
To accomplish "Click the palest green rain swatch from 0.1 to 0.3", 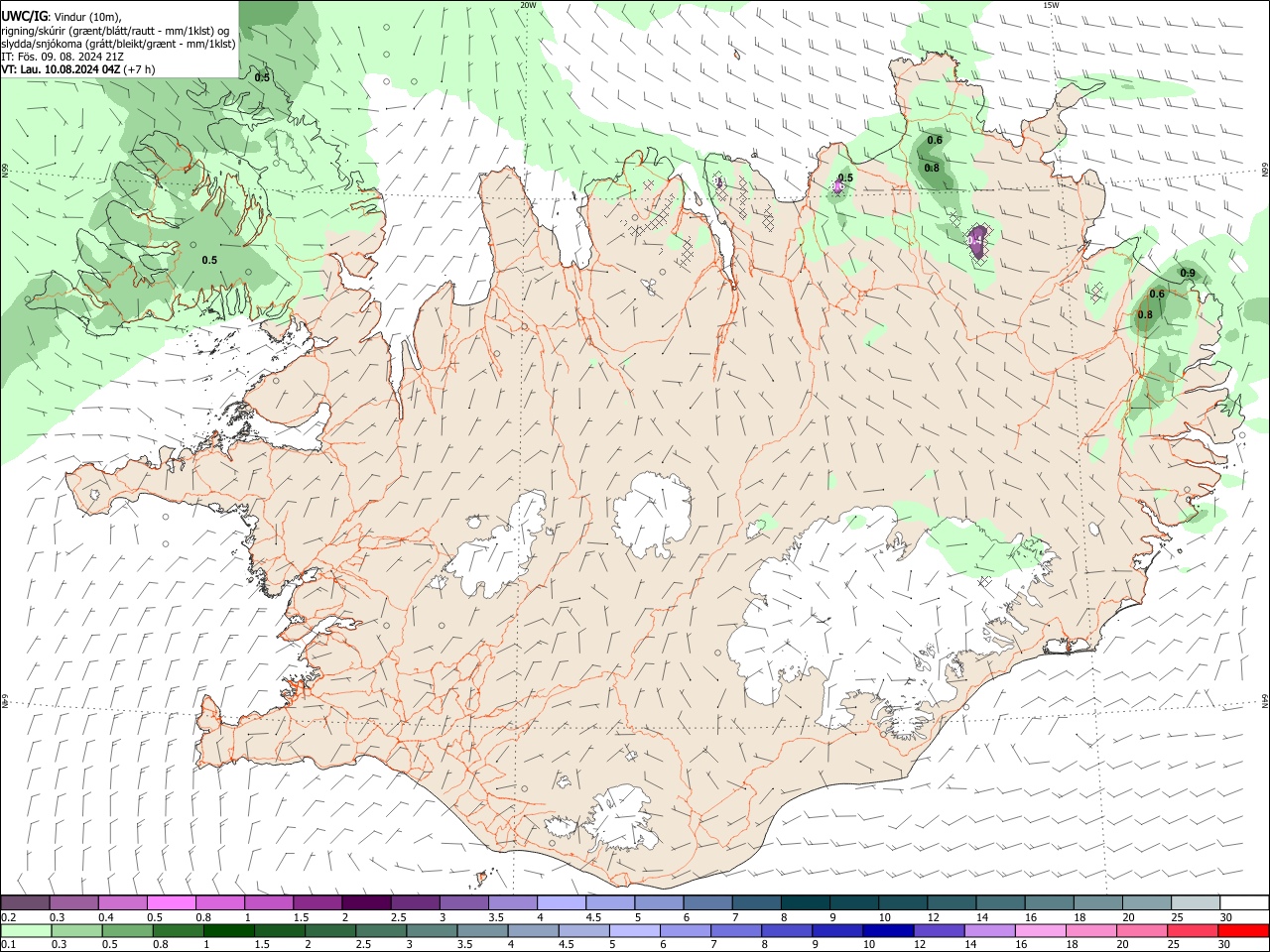I will (x=26, y=931).
